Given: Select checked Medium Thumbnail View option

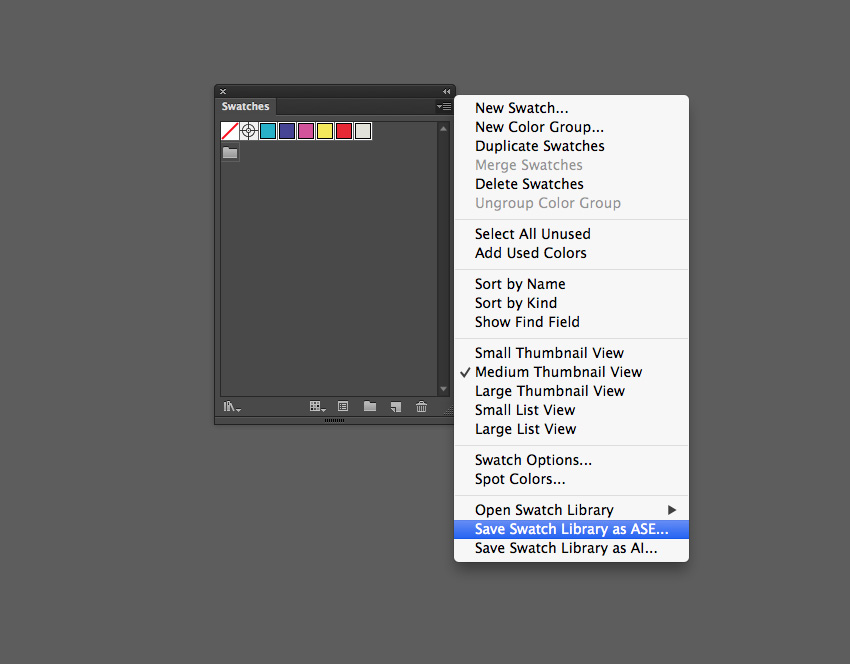Looking at the screenshot, I should 571,372.
